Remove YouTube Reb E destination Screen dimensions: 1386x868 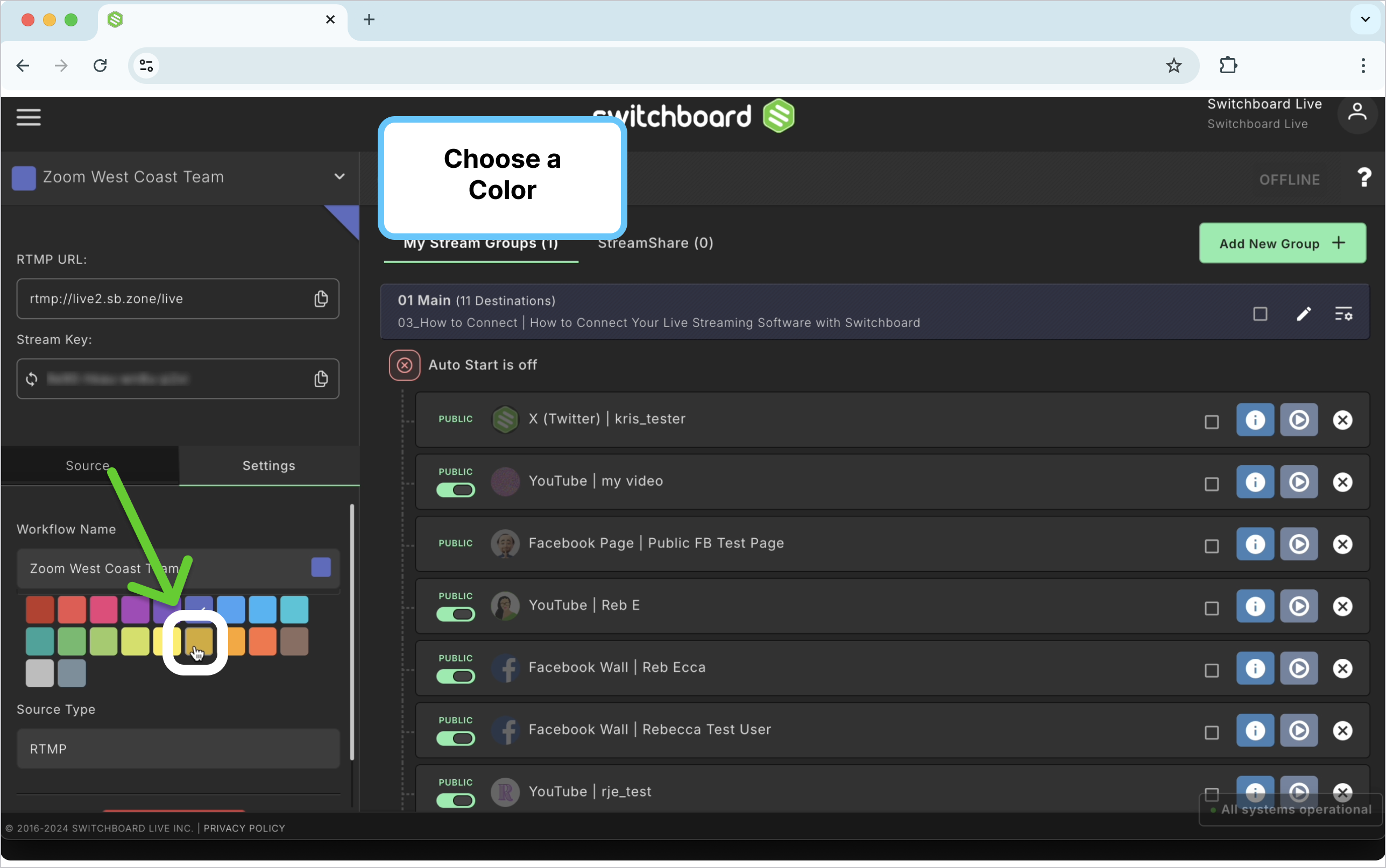pyautogui.click(x=1342, y=606)
